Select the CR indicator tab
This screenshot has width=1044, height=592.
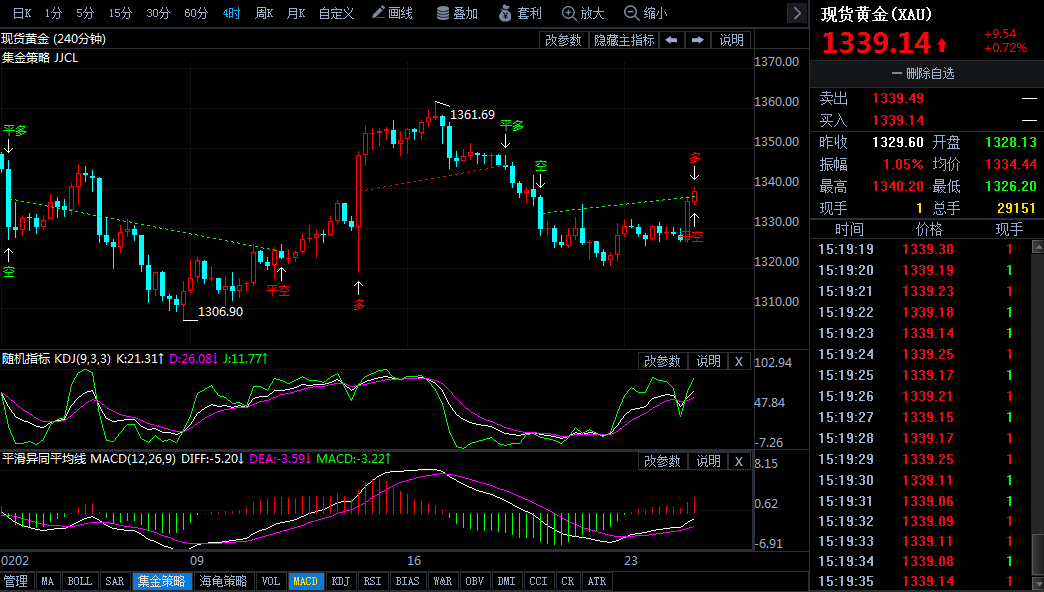[x=567, y=581]
